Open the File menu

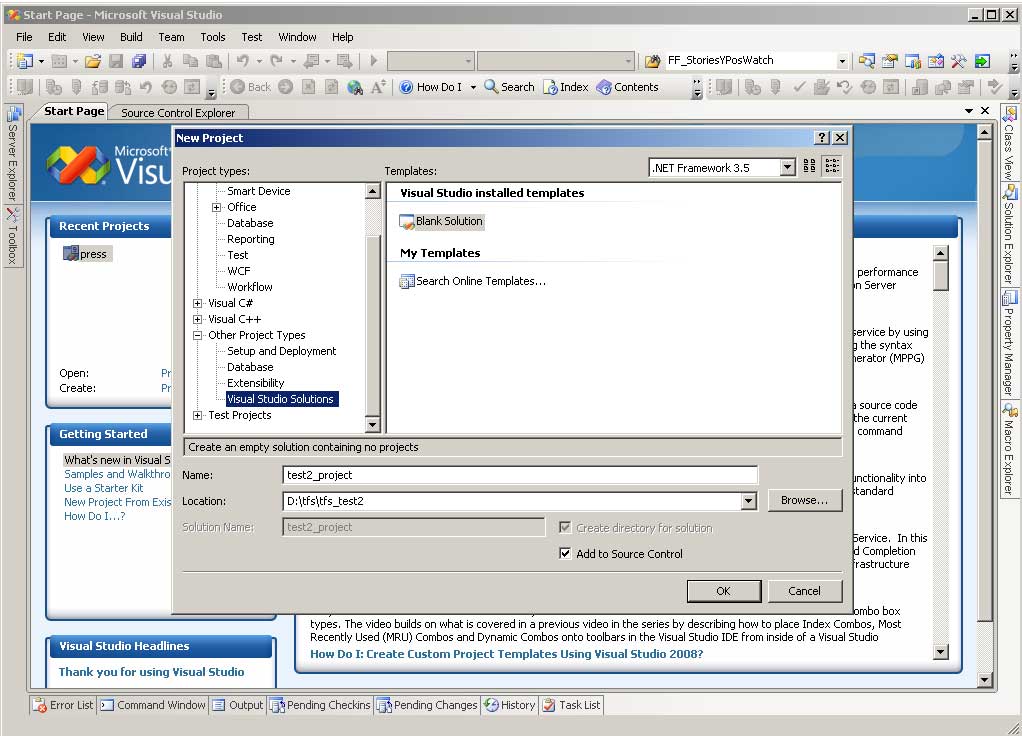point(24,37)
